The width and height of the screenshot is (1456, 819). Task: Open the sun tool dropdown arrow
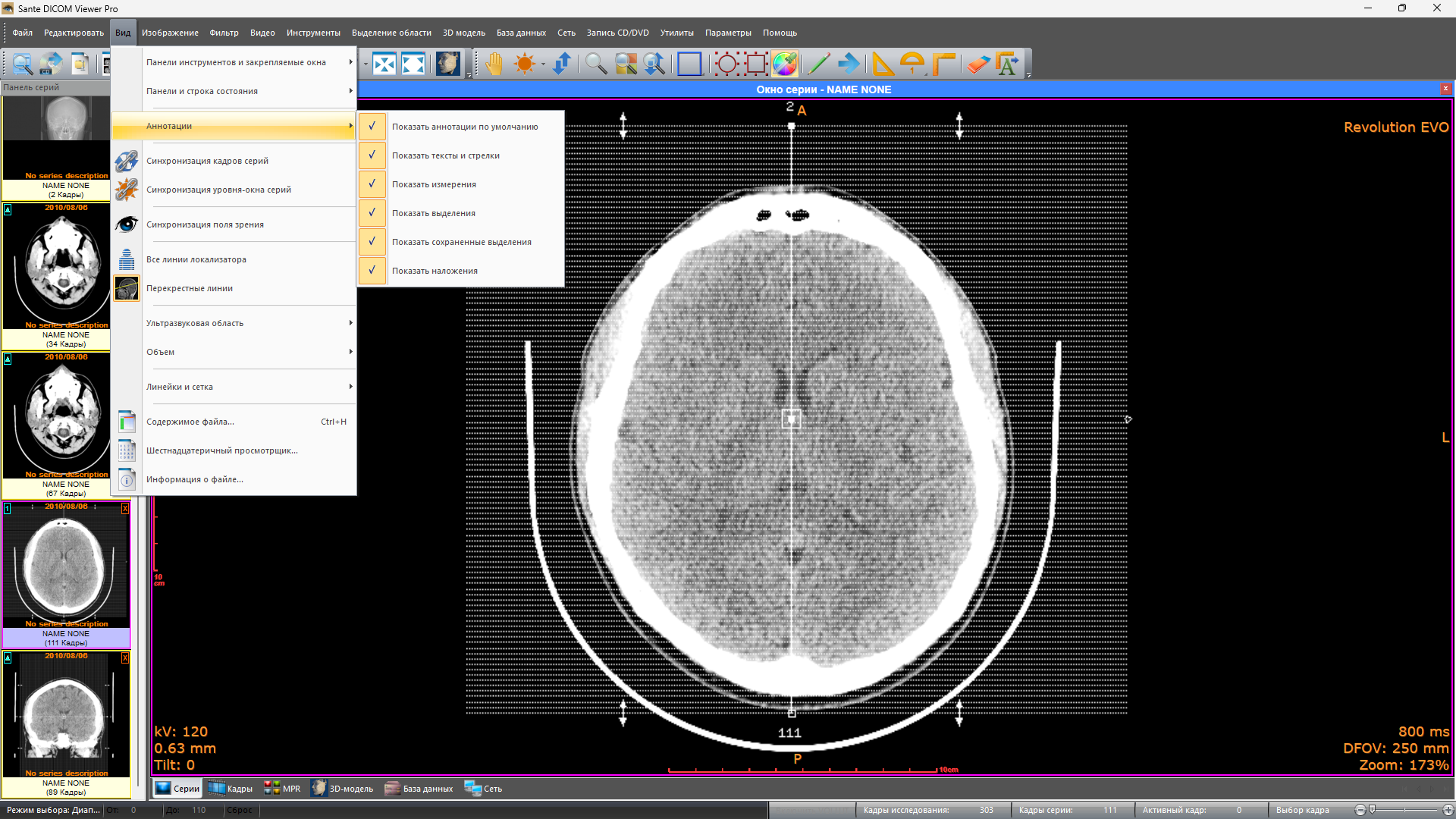coord(543,64)
